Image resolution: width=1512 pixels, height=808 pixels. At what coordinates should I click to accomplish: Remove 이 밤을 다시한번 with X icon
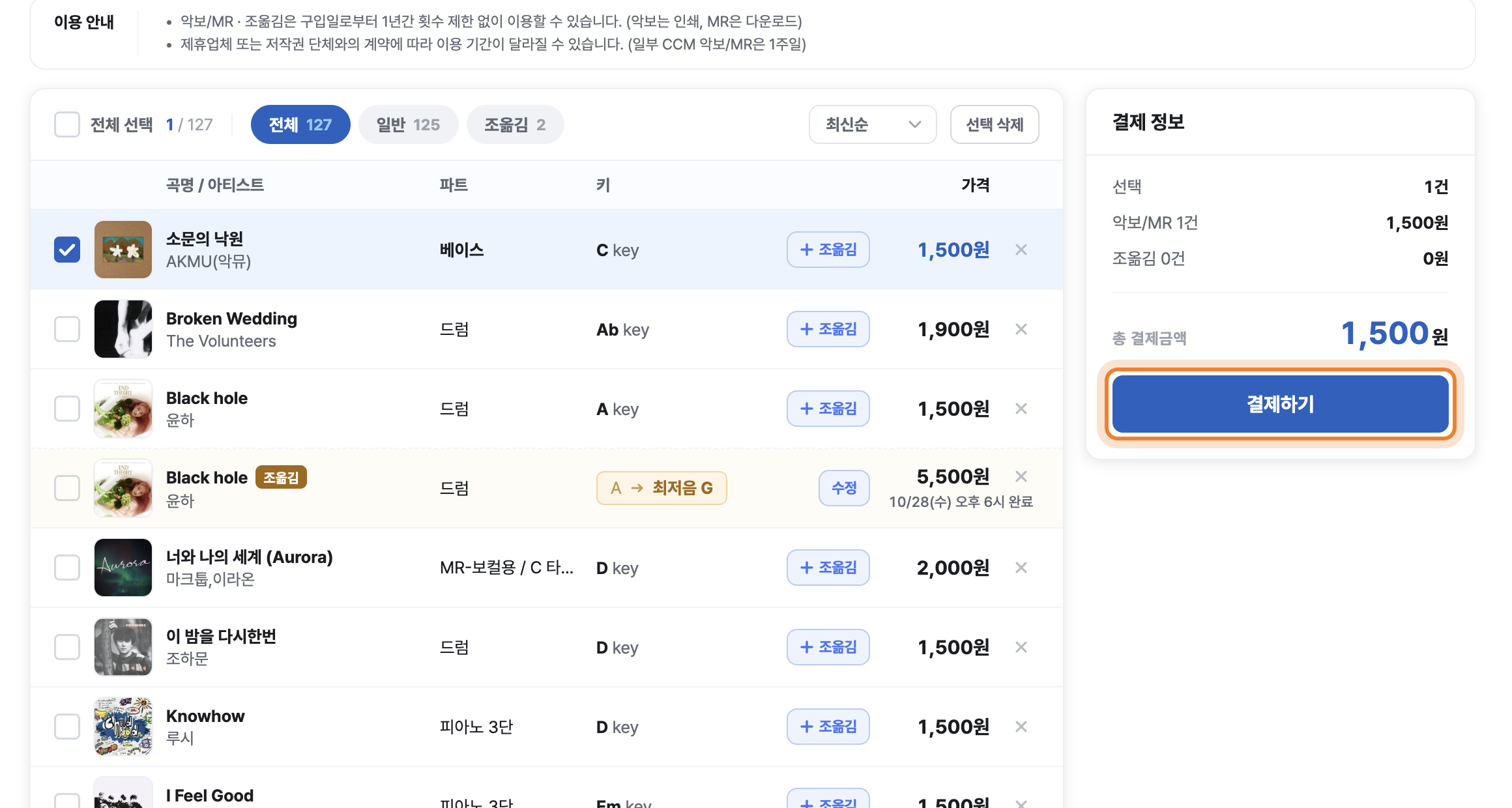pyautogui.click(x=1021, y=647)
